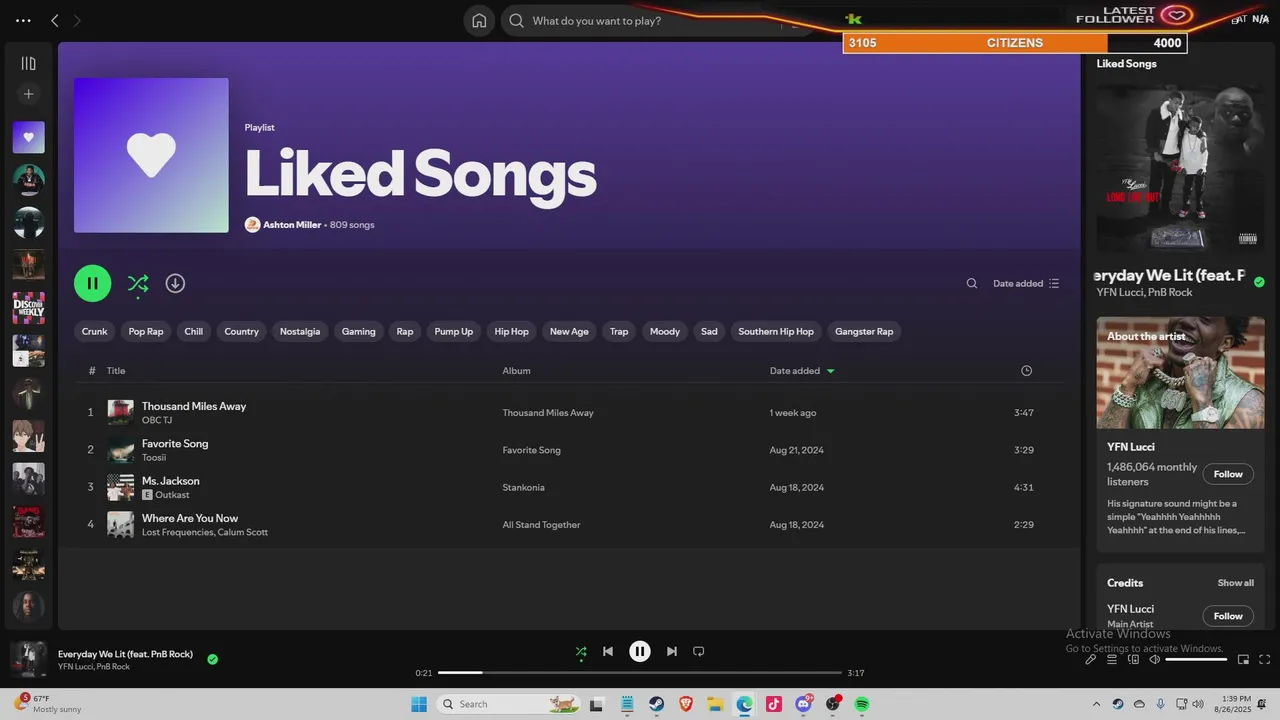Click the Lost Frequencies, Calum Scott artist text
This screenshot has height=720, width=1280.
tap(205, 532)
